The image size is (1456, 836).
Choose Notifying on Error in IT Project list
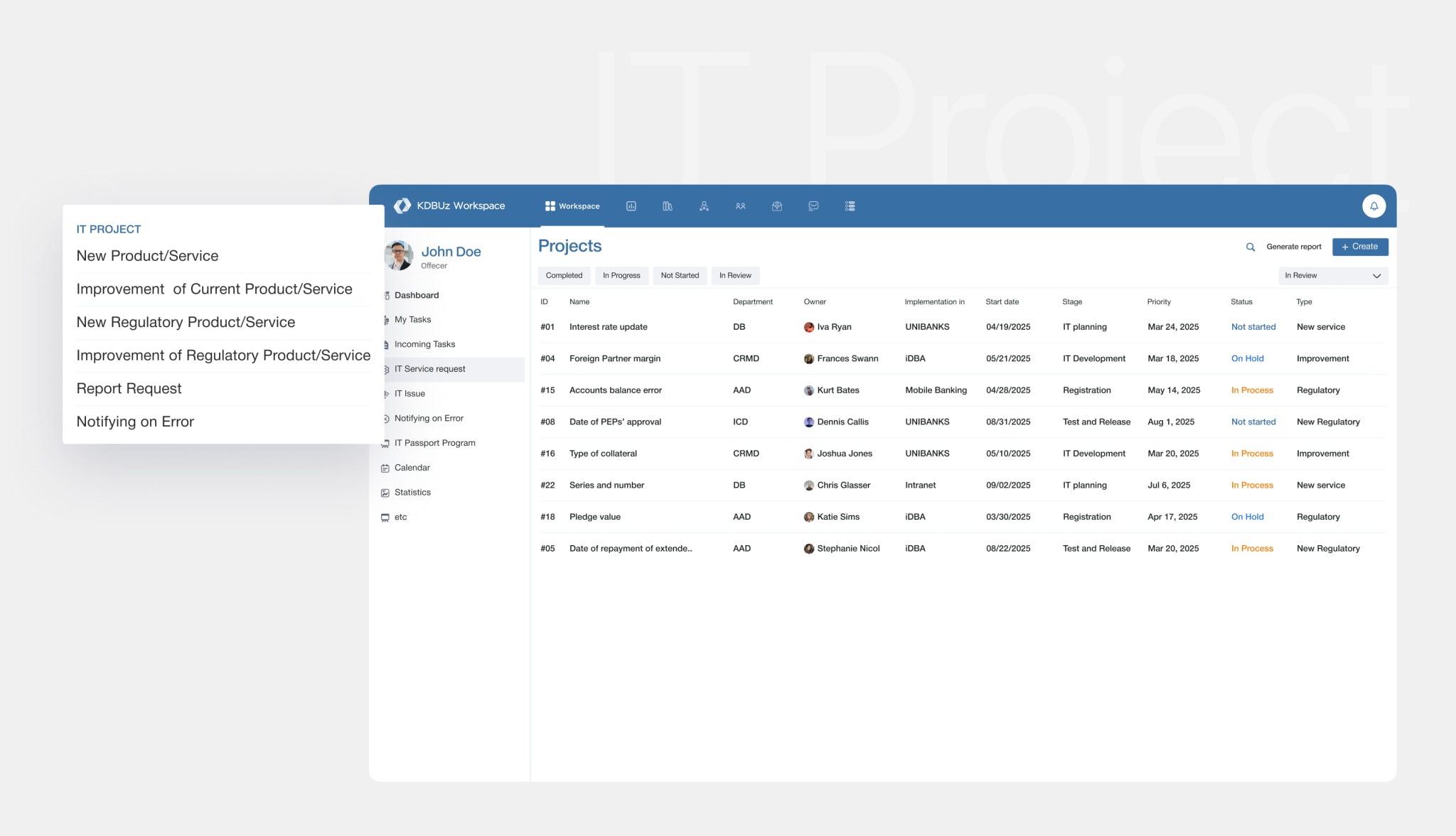click(x=135, y=422)
